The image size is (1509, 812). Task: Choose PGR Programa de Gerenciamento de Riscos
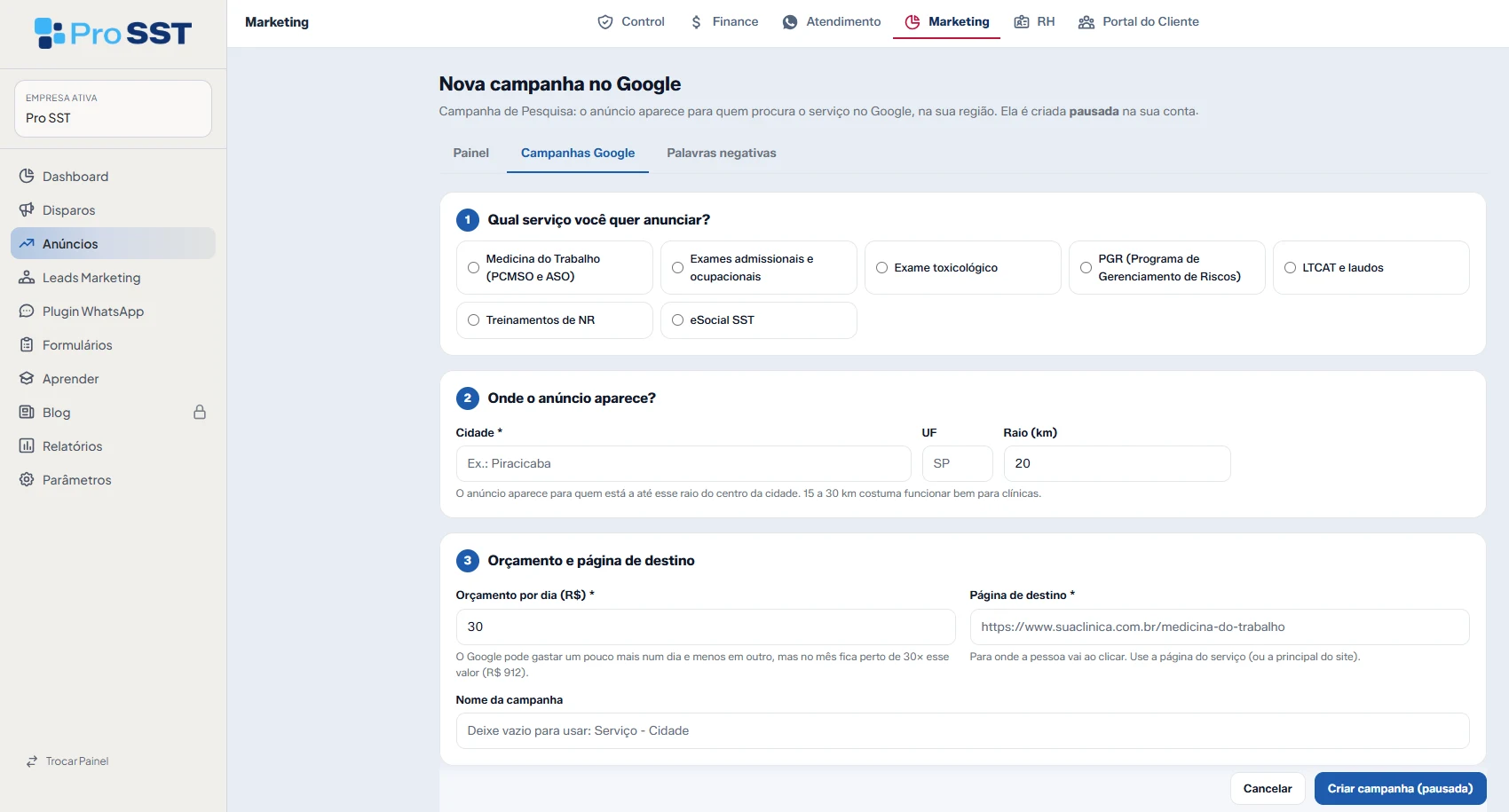[x=1166, y=267]
